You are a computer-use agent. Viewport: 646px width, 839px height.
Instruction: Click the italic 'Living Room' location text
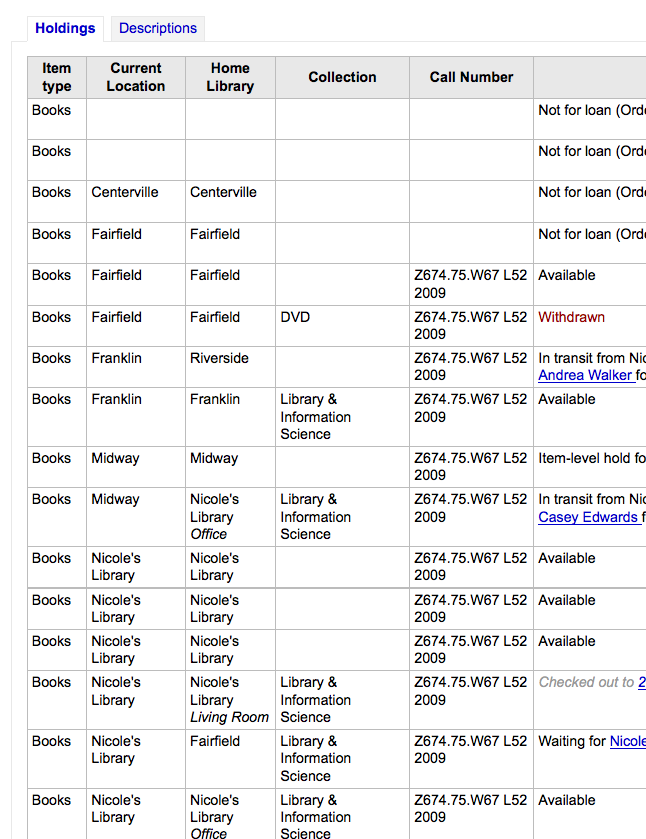coord(229,717)
